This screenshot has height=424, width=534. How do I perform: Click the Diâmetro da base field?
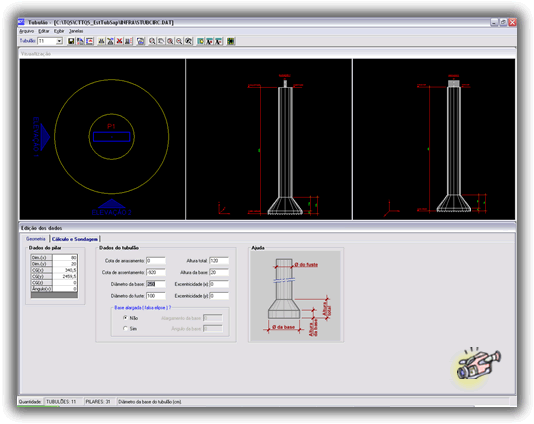pos(156,284)
